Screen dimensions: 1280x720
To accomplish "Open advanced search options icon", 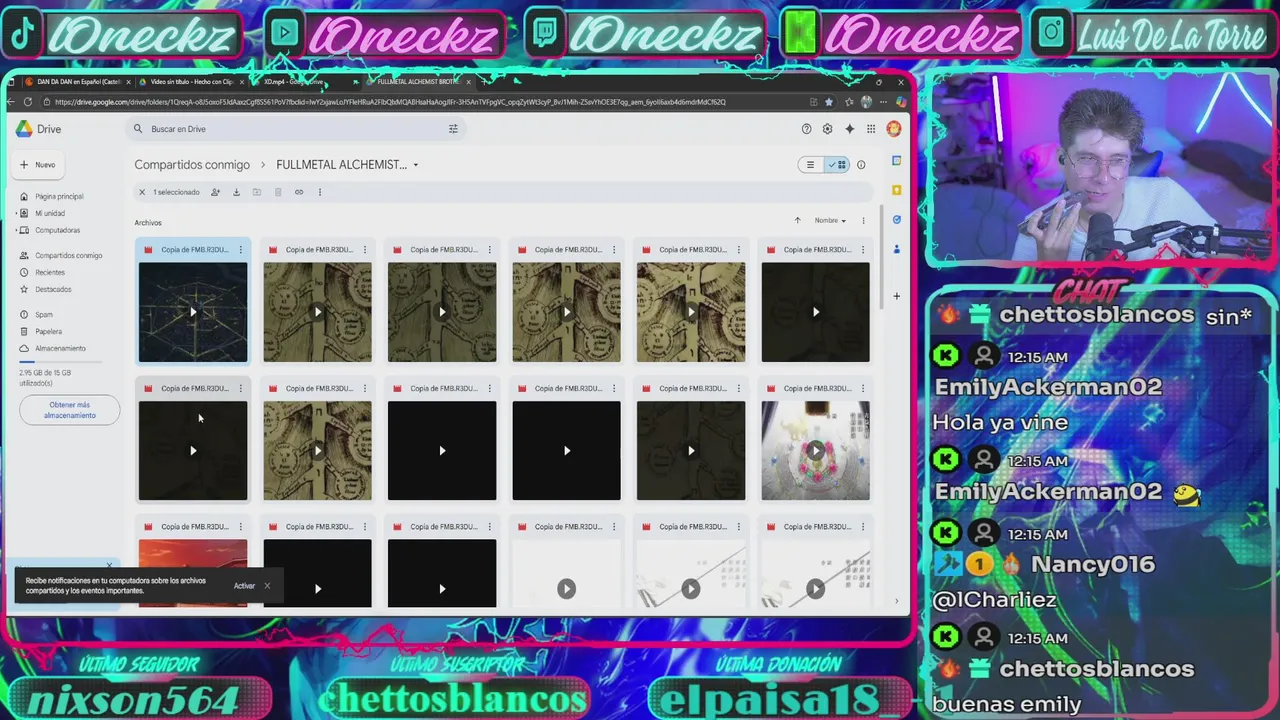I will coord(453,129).
